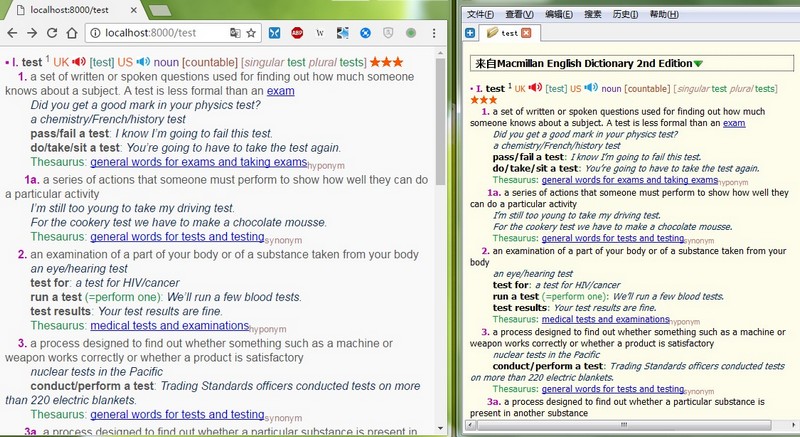Click the 'test results' phrase in the dictionary window
The image size is (800, 437).
tap(520, 308)
